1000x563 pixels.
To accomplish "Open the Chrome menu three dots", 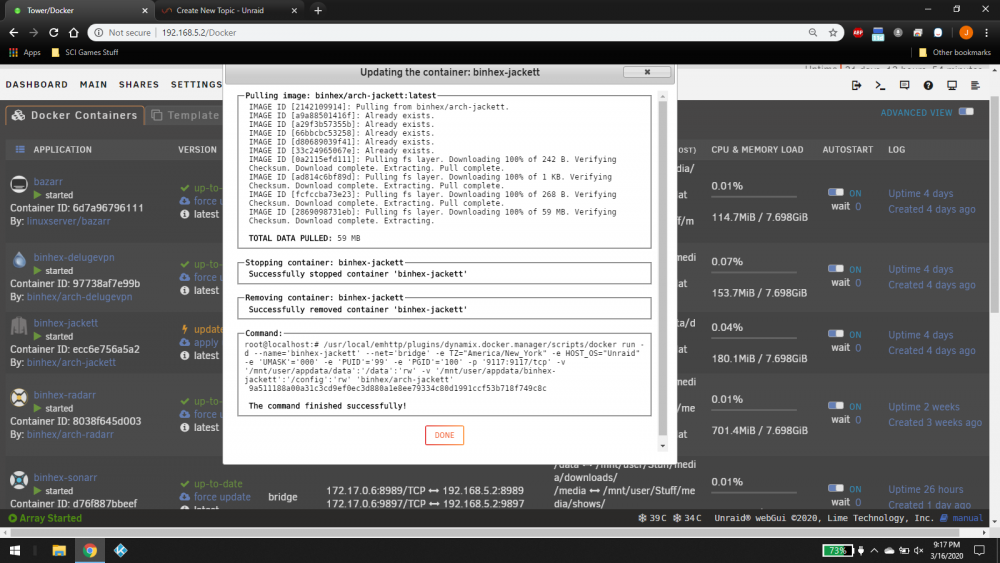I will [x=986, y=33].
